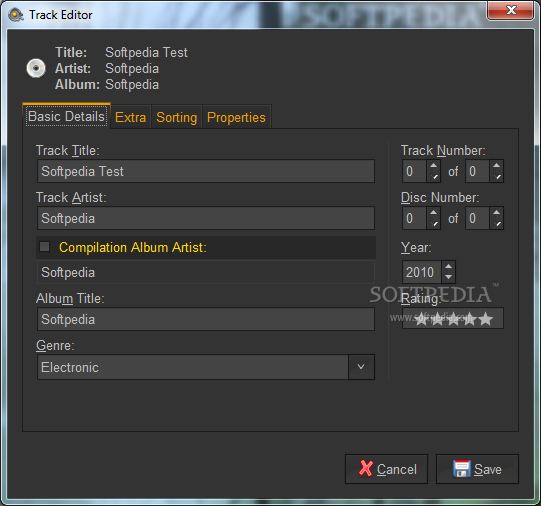Click the Compilation Album Artist text field
This screenshot has width=541, height=506.
tap(206, 272)
